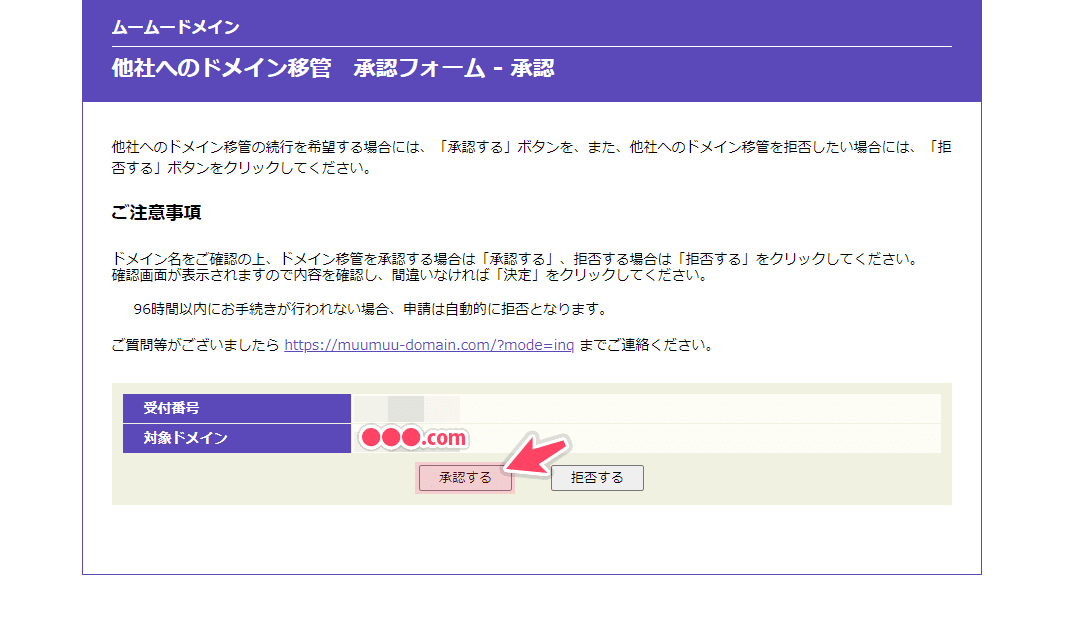
Task: Click the ムームードメイン header title
Action: [x=176, y=28]
